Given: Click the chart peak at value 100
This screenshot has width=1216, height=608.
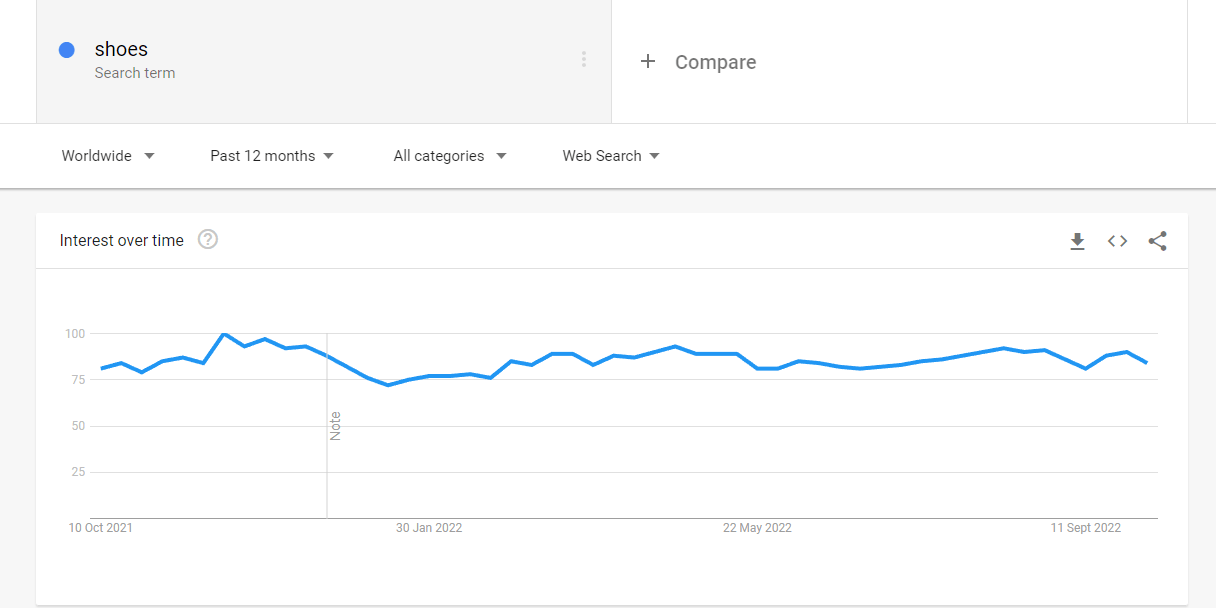Looking at the screenshot, I should [x=223, y=334].
